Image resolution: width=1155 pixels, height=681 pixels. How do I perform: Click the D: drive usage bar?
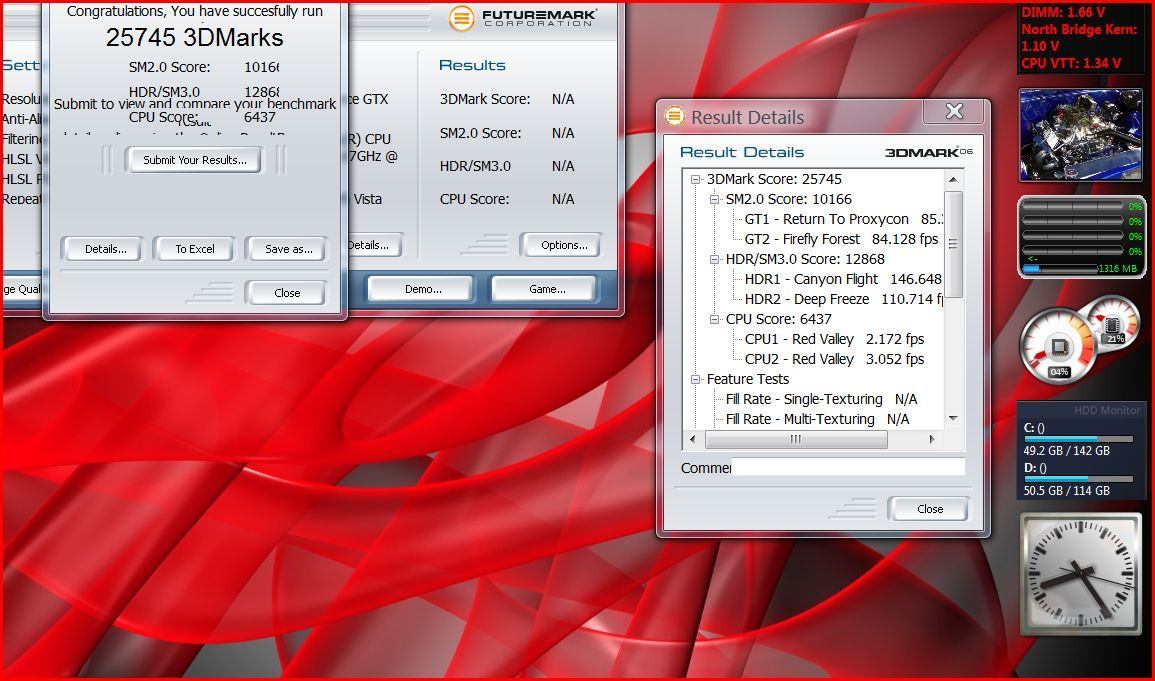[x=1078, y=479]
